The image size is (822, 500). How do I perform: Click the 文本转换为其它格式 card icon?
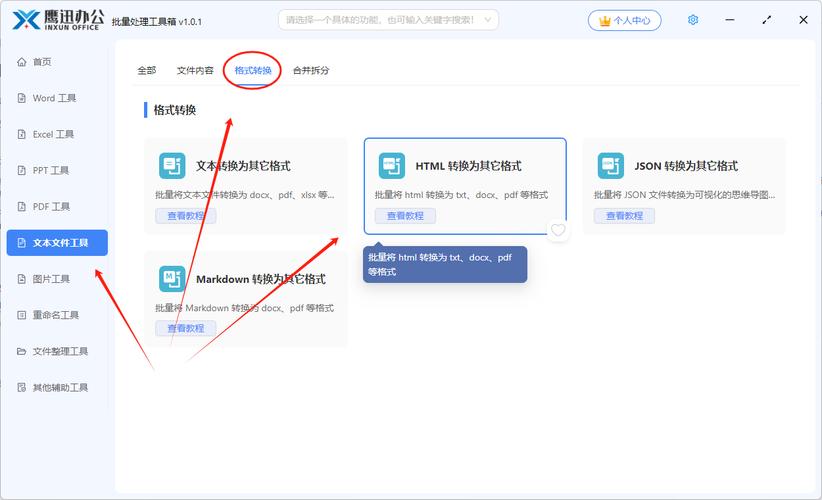click(x=172, y=166)
